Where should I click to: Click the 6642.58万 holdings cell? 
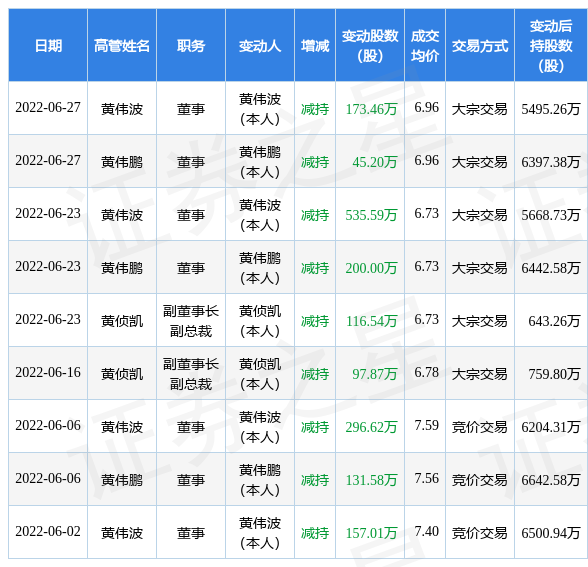(551, 480)
